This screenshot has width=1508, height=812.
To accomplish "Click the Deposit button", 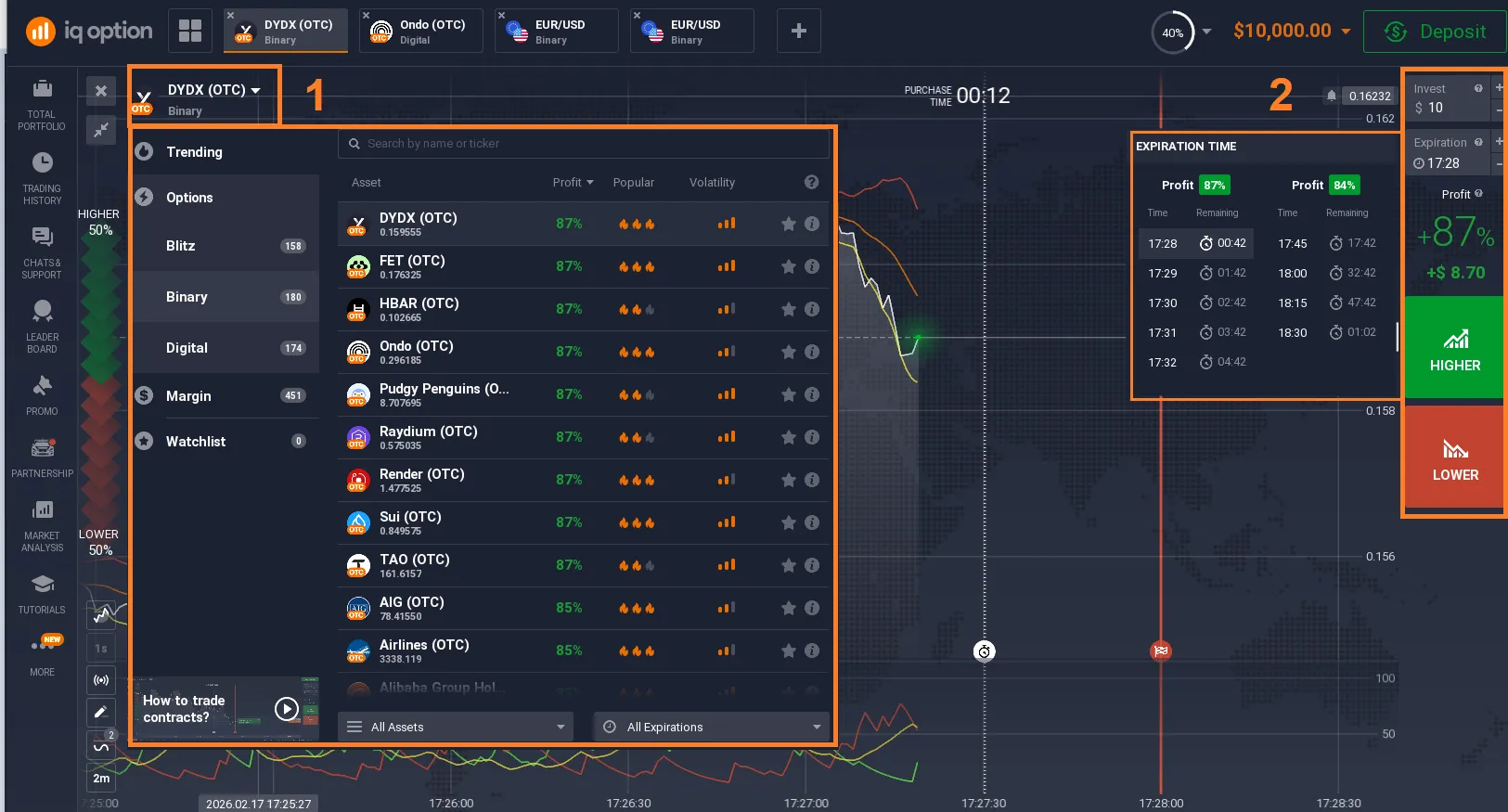I will [1435, 32].
